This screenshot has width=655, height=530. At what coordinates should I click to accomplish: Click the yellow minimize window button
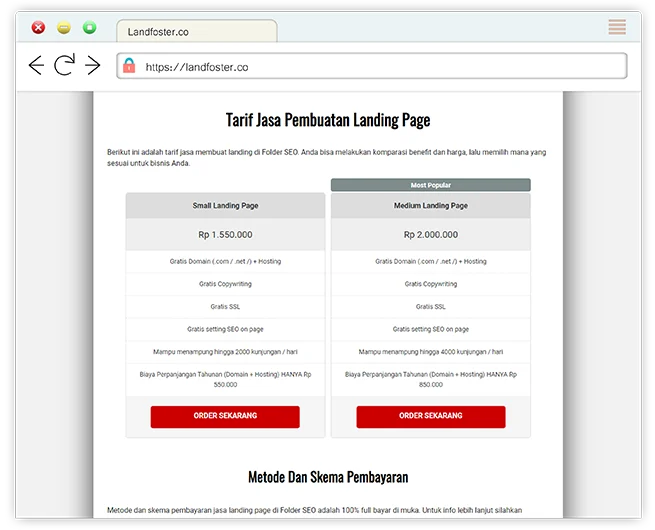64,28
